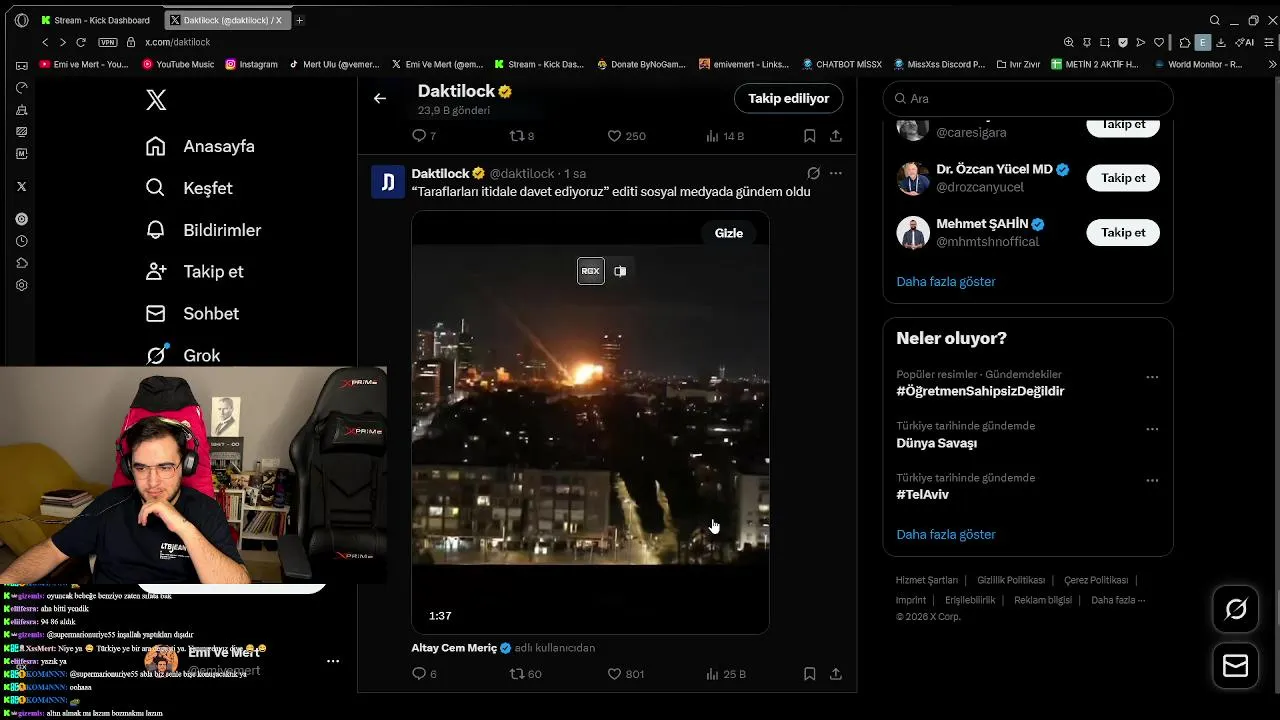Open Sohbet messages
This screenshot has width=1280, height=720.
[192, 313]
